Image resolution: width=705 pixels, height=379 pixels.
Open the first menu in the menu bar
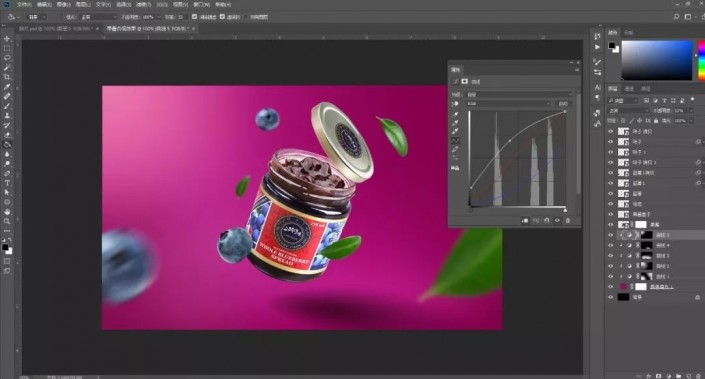tap(24, 4)
